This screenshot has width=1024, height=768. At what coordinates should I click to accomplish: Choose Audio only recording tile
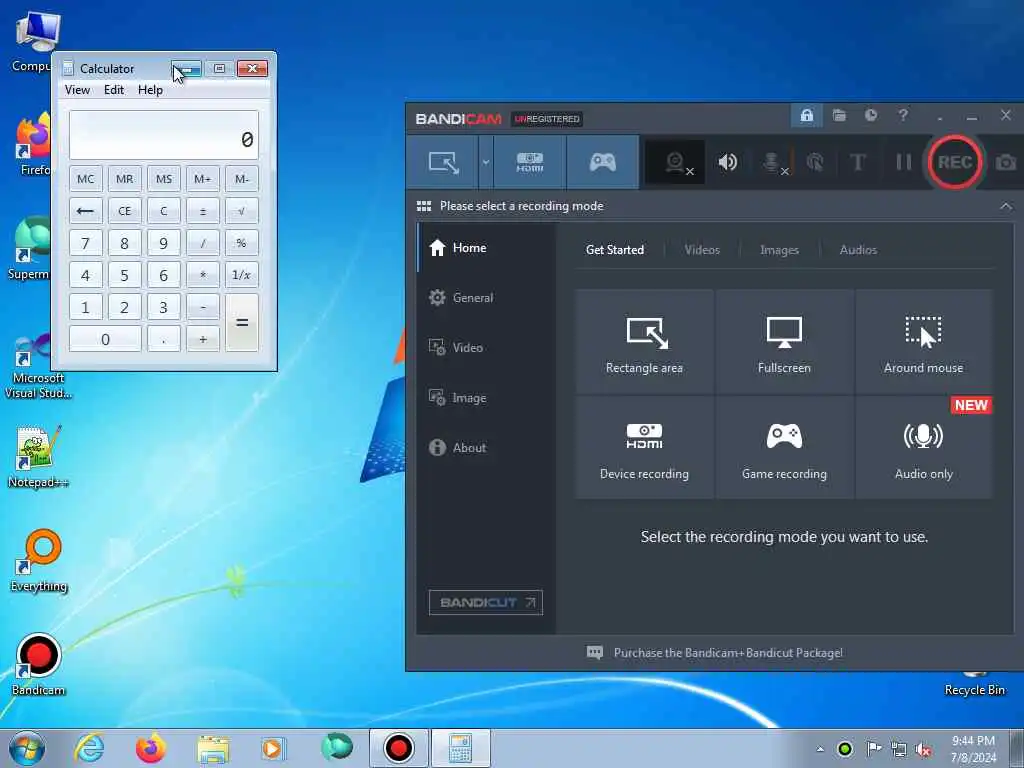coord(923,448)
